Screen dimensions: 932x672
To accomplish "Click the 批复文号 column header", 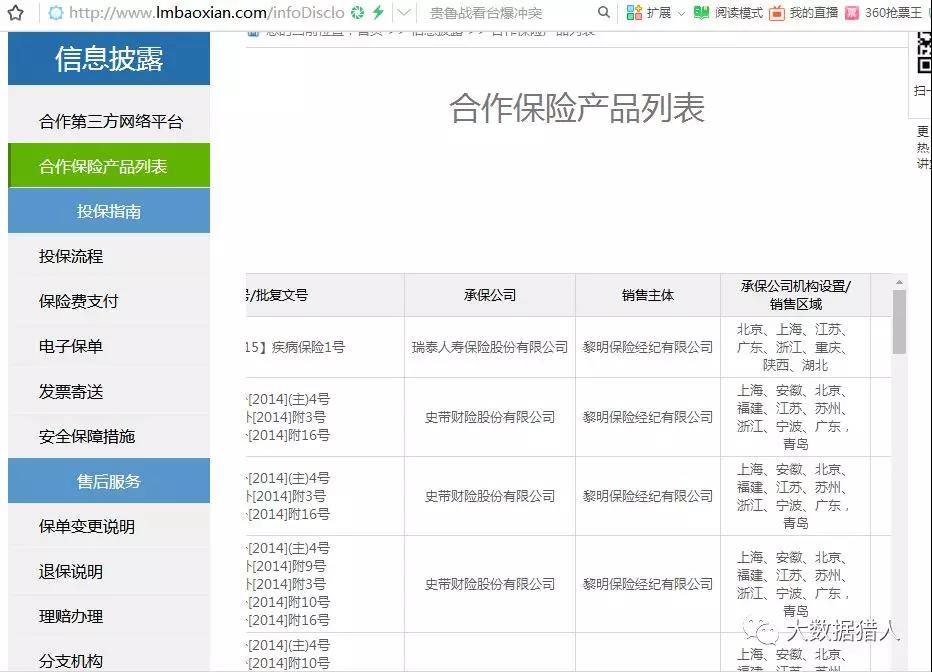I will [325, 295].
